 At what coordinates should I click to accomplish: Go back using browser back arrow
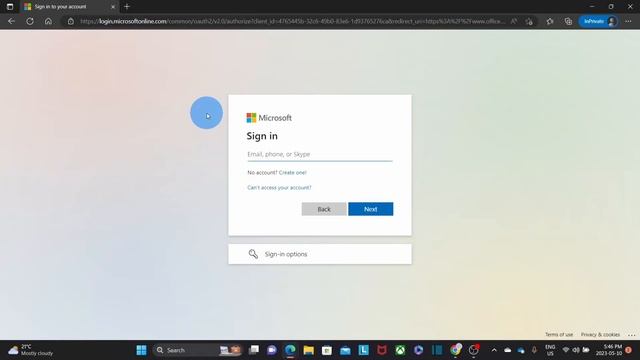pos(11,21)
